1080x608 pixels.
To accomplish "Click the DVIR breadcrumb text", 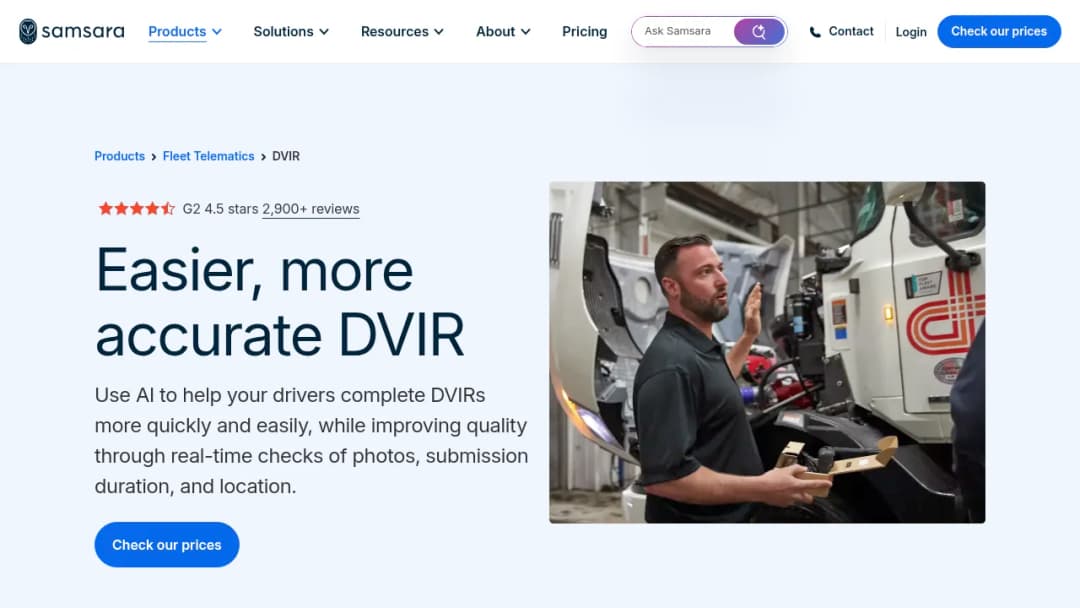I will 286,156.
